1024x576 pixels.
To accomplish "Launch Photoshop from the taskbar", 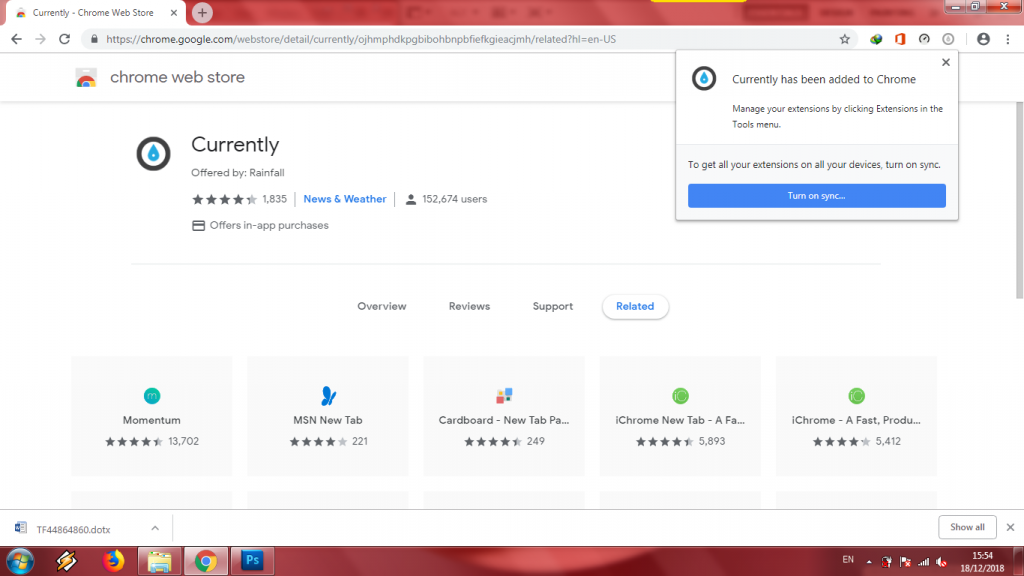I will tap(252, 561).
